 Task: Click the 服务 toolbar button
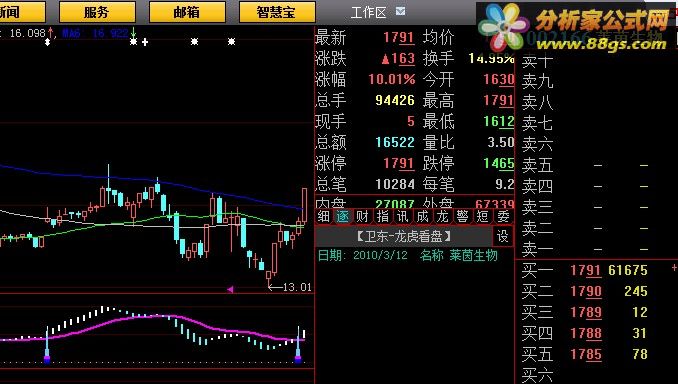pyautogui.click(x=97, y=12)
